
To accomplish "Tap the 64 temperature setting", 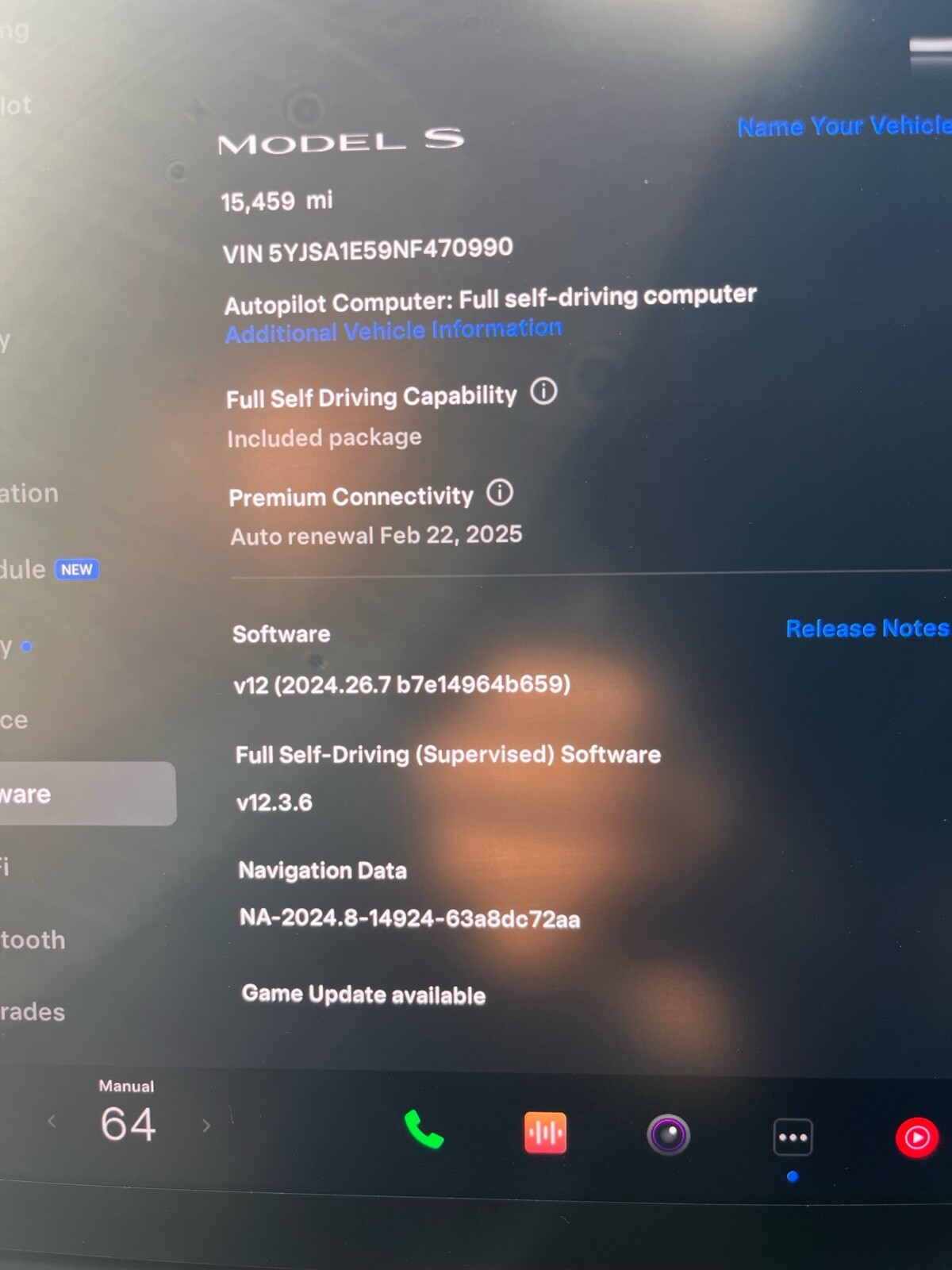I will [128, 1124].
